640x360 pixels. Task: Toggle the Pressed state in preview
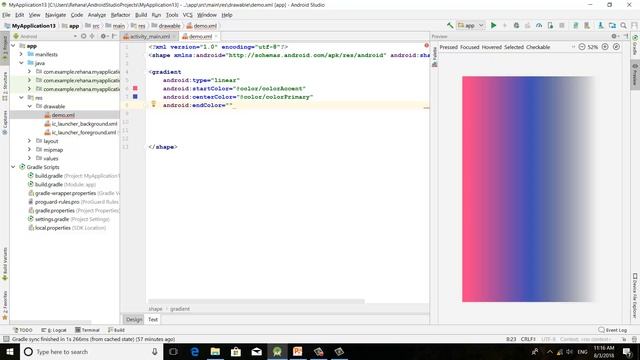449,47
